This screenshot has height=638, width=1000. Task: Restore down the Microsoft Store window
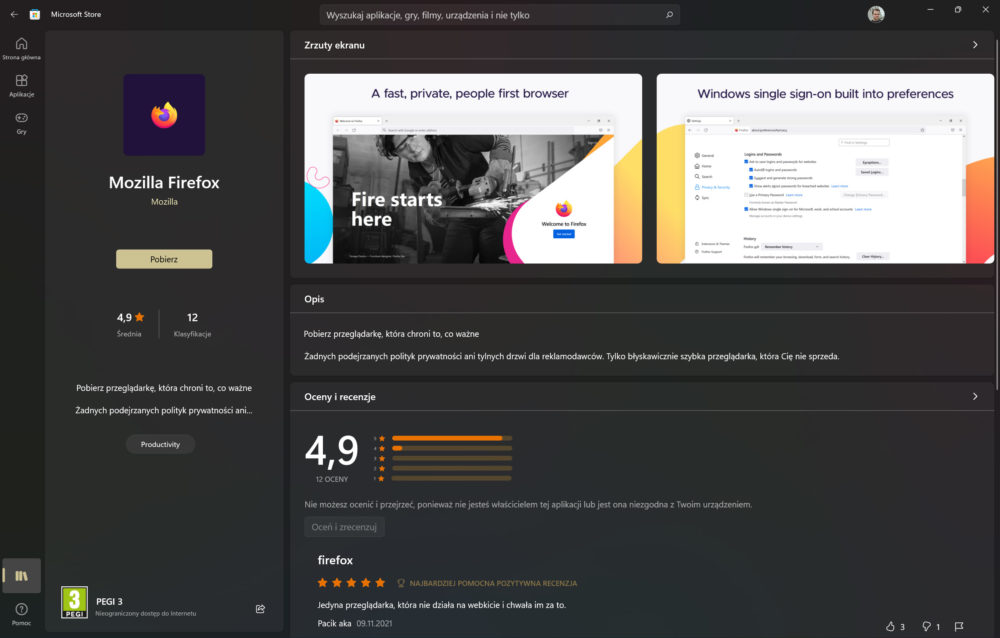(958, 10)
